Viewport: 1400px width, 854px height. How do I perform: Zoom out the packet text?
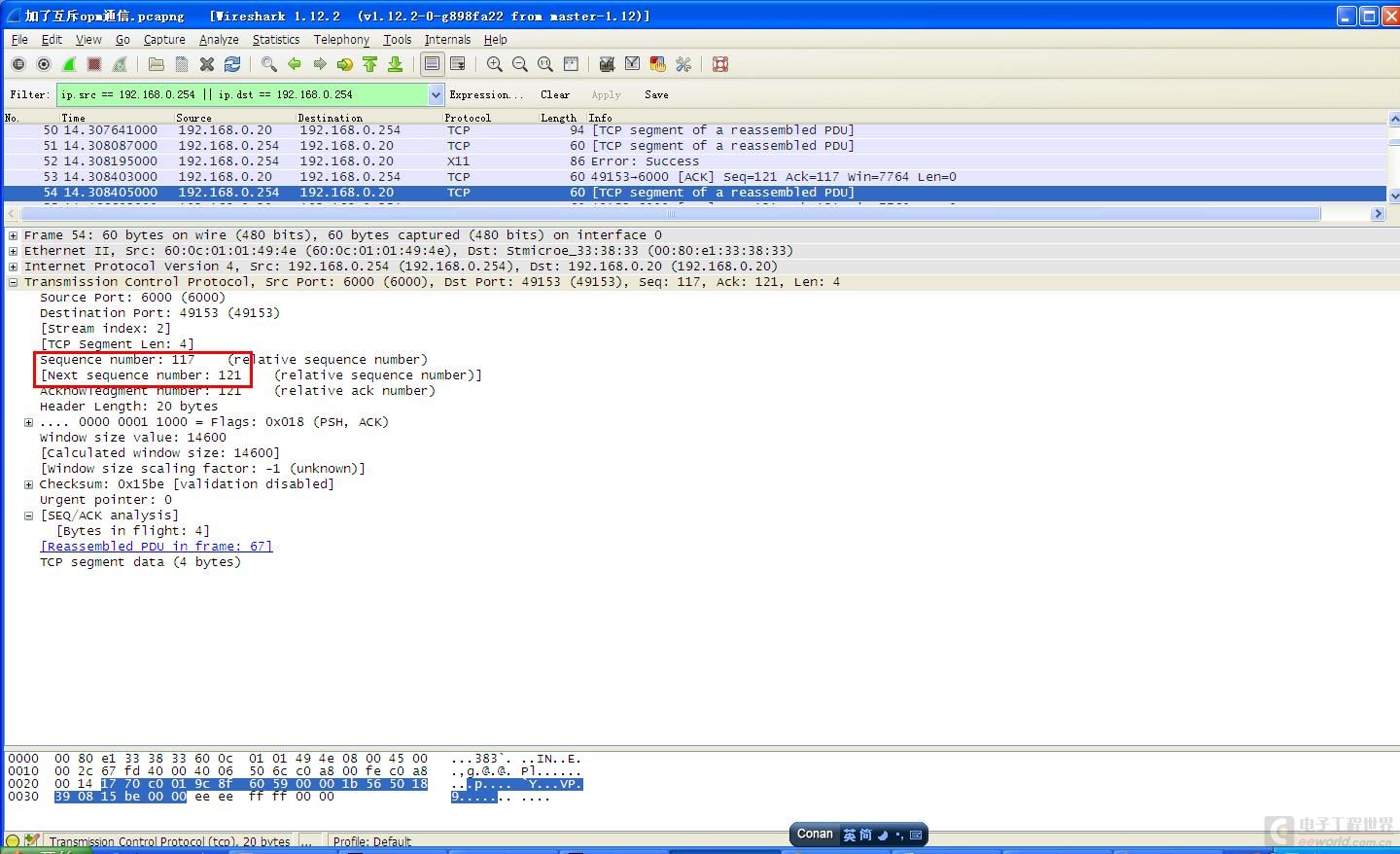point(519,64)
